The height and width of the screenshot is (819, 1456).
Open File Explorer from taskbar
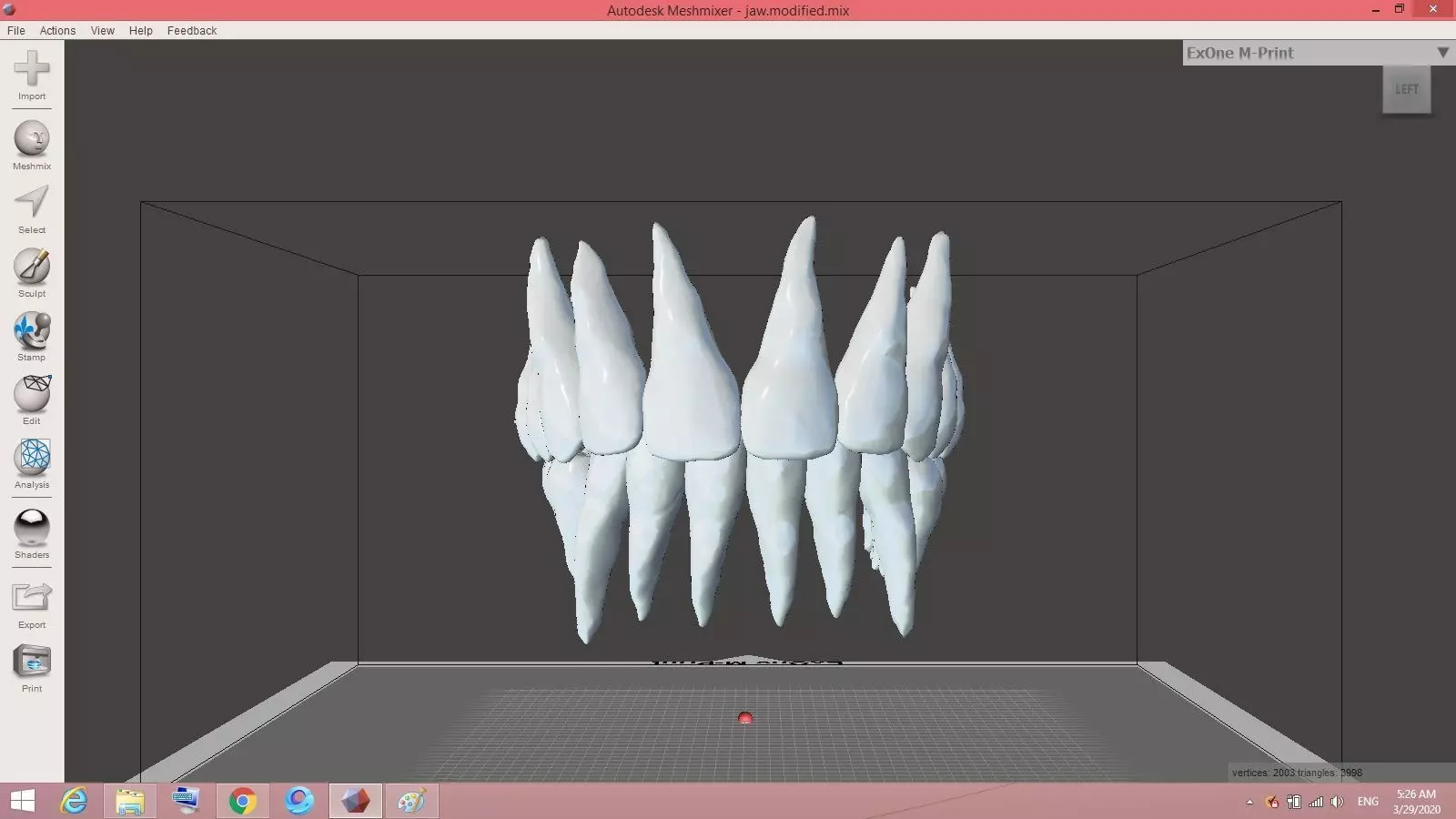pos(130,801)
